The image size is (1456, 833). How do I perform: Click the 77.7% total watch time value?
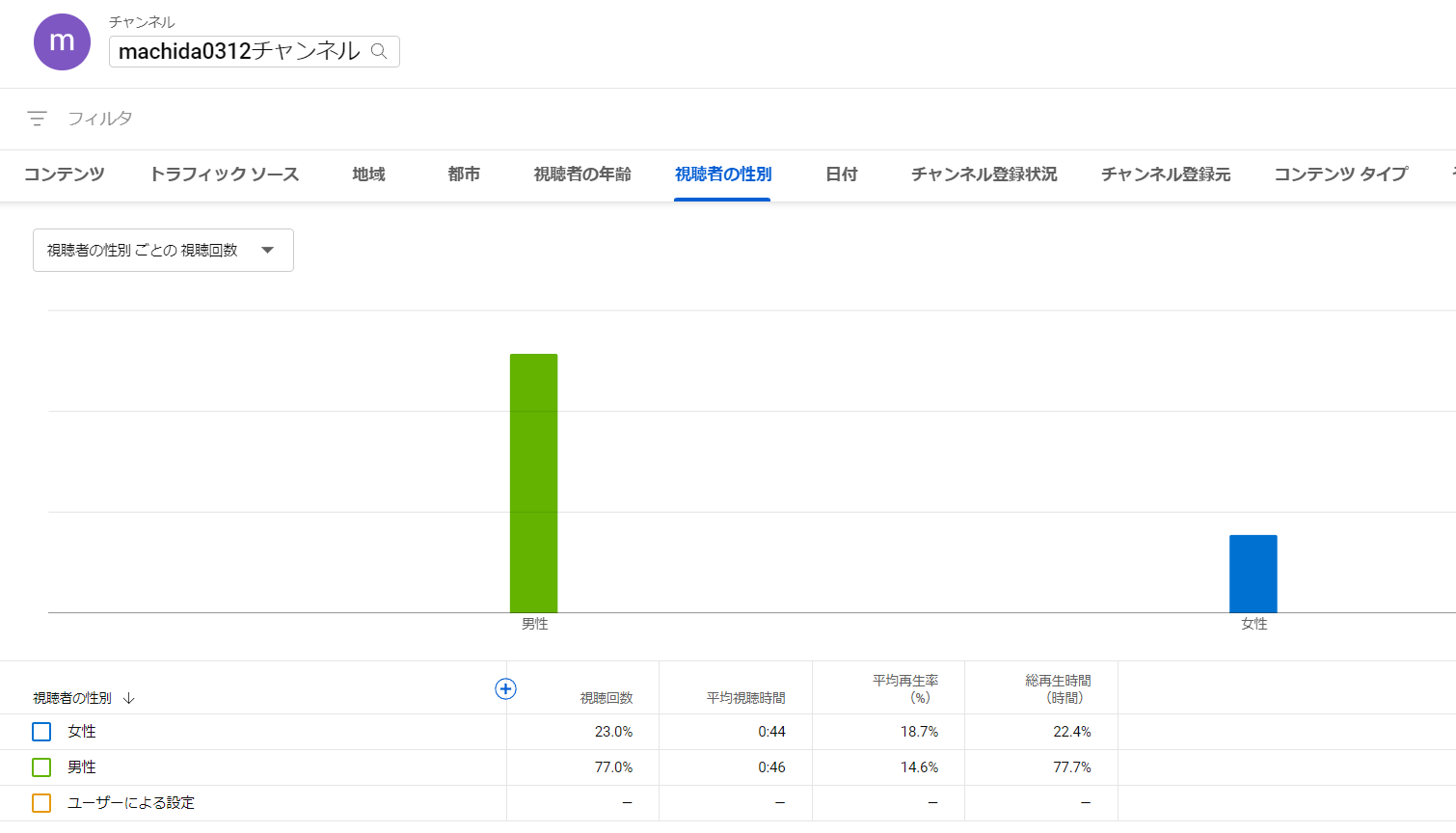tap(1072, 766)
